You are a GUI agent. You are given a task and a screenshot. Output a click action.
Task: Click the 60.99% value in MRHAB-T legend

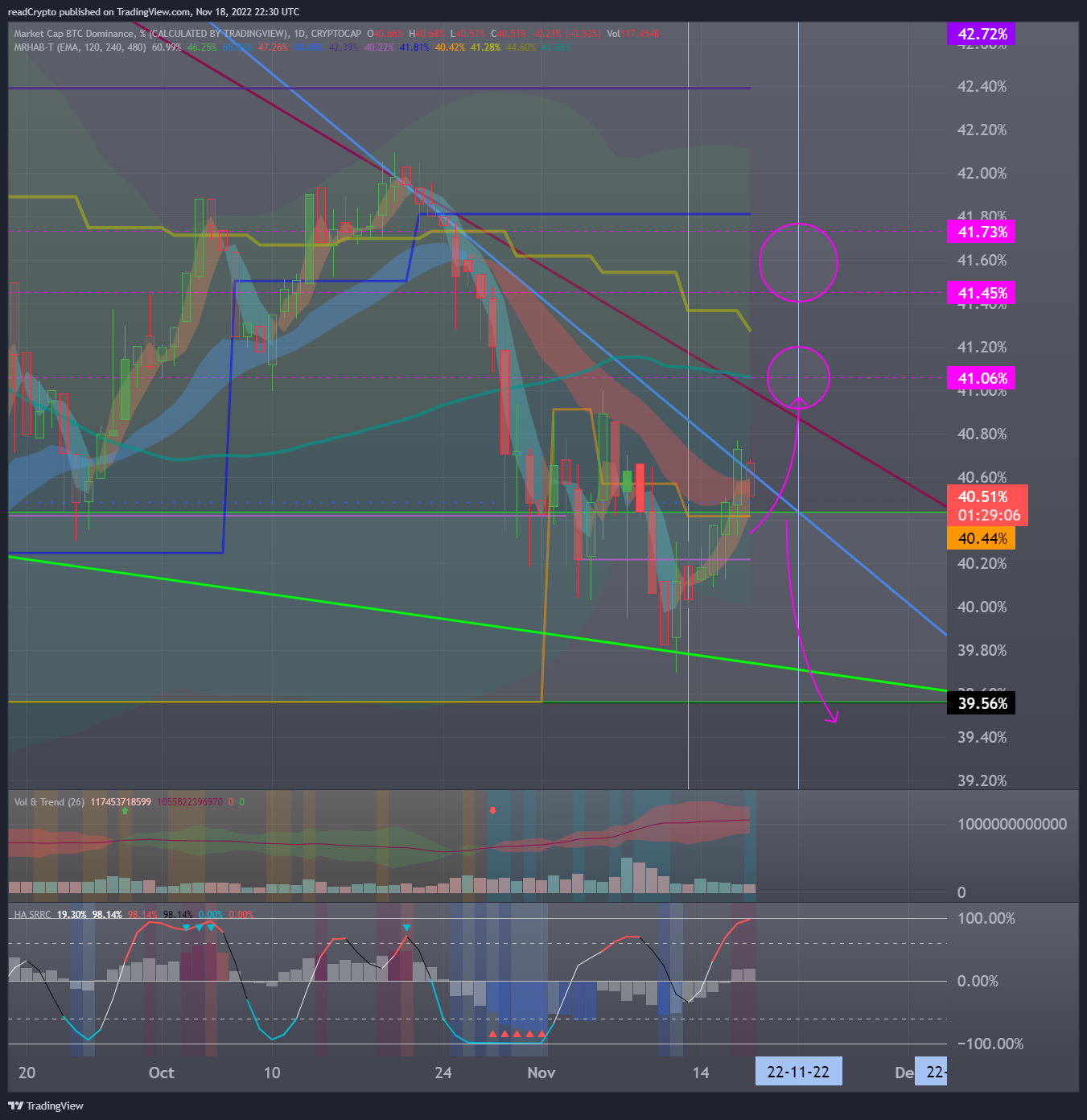[x=167, y=47]
